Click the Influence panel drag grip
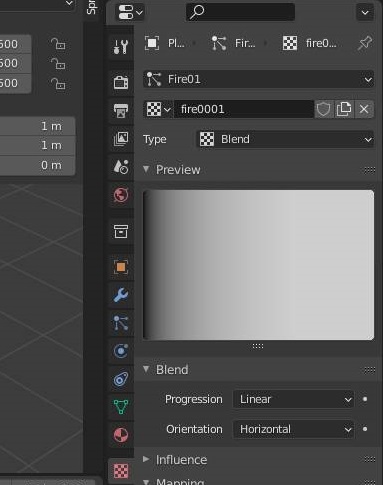 tap(369, 460)
